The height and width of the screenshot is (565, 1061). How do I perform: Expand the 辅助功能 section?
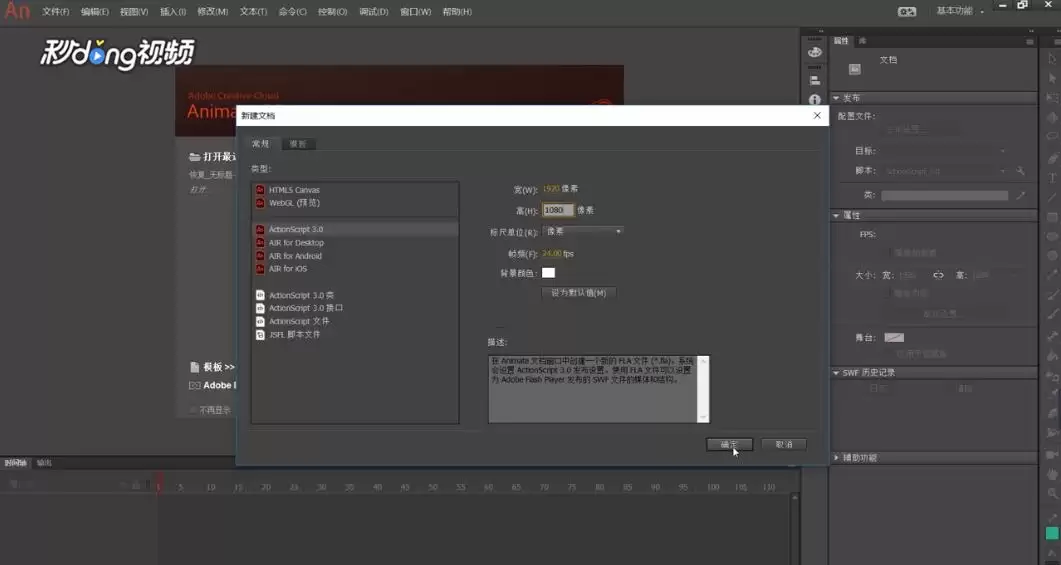[836, 458]
